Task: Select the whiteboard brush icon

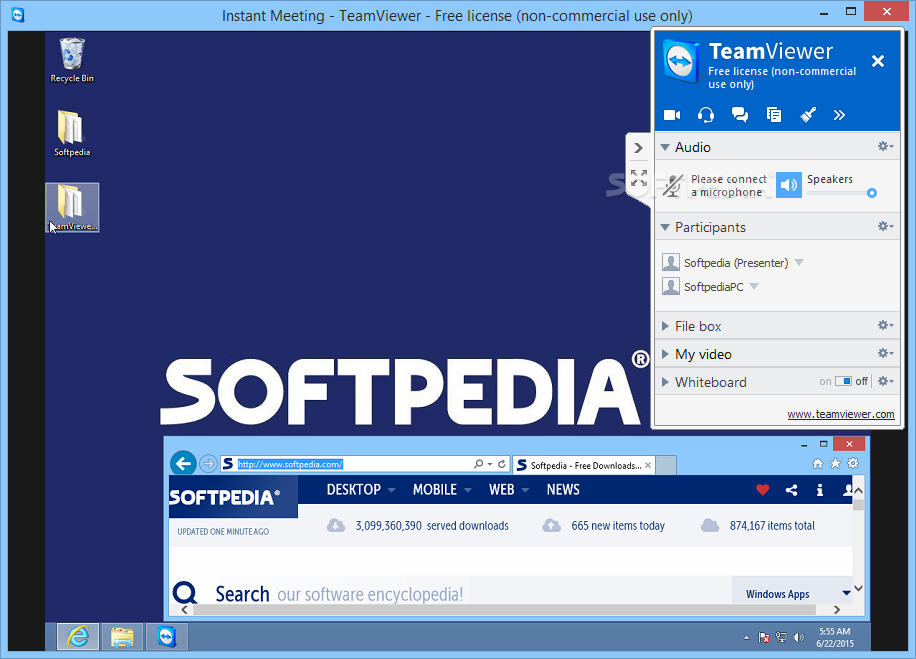Action: [x=808, y=115]
